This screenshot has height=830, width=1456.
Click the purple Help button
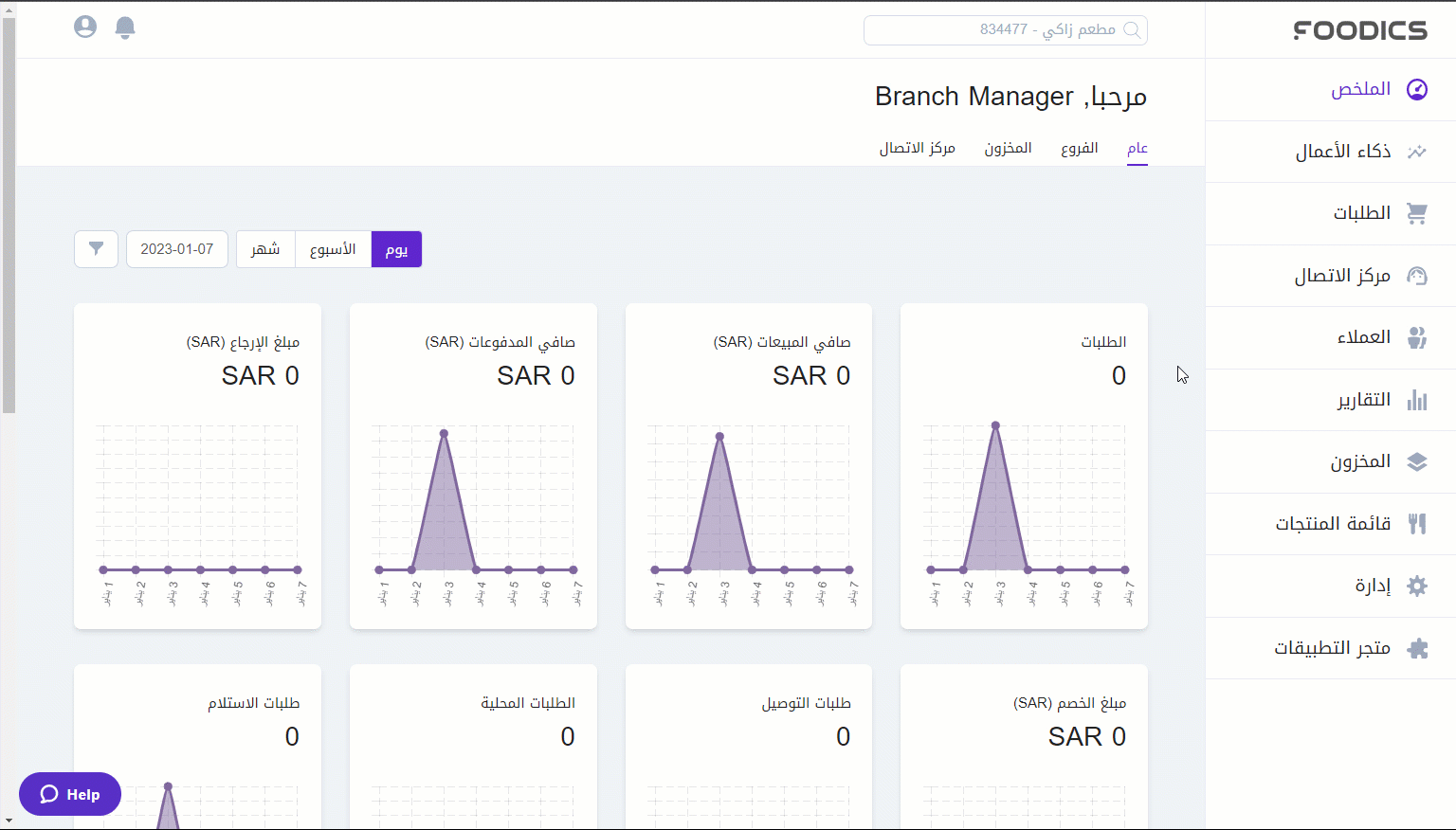(x=70, y=794)
